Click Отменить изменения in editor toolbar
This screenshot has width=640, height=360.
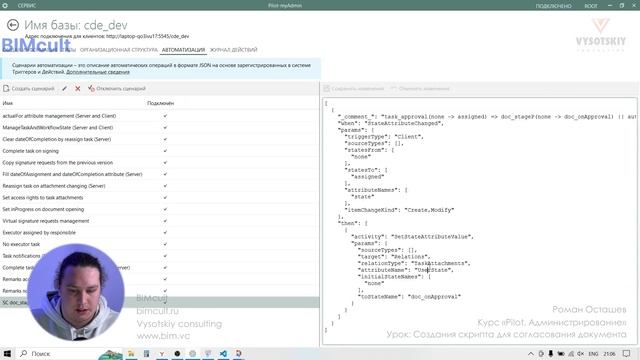[x=420, y=89]
